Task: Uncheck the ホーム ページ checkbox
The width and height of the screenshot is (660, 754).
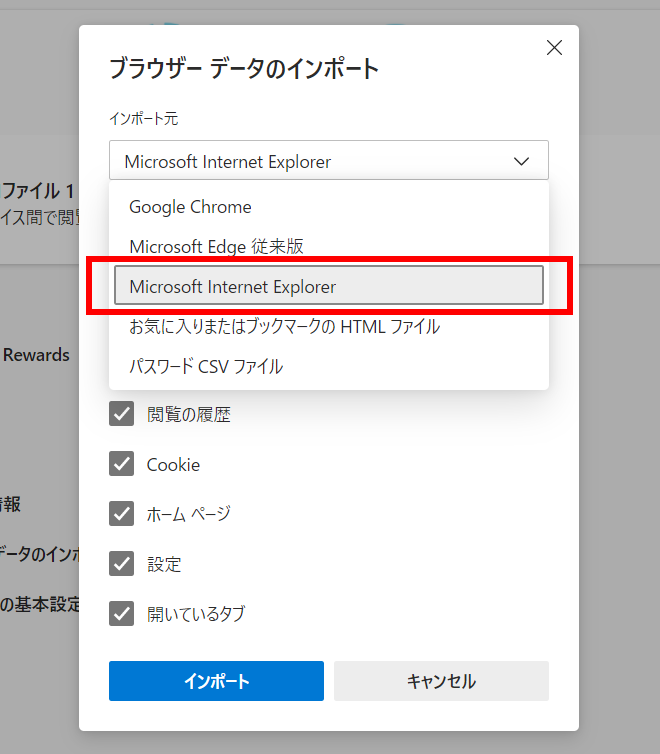Action: (122, 514)
